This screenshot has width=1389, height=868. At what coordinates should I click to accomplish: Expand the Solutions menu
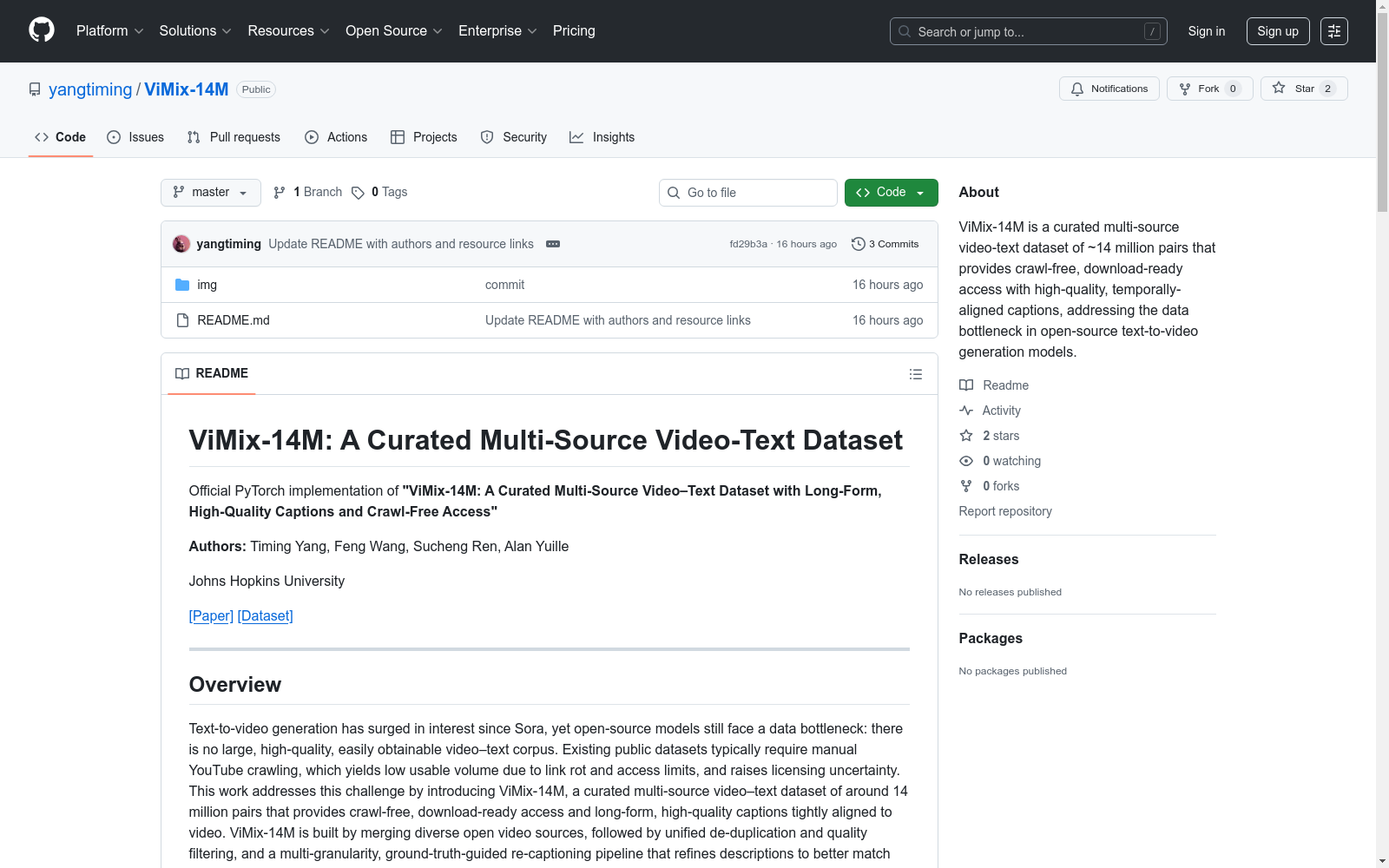[x=195, y=30]
